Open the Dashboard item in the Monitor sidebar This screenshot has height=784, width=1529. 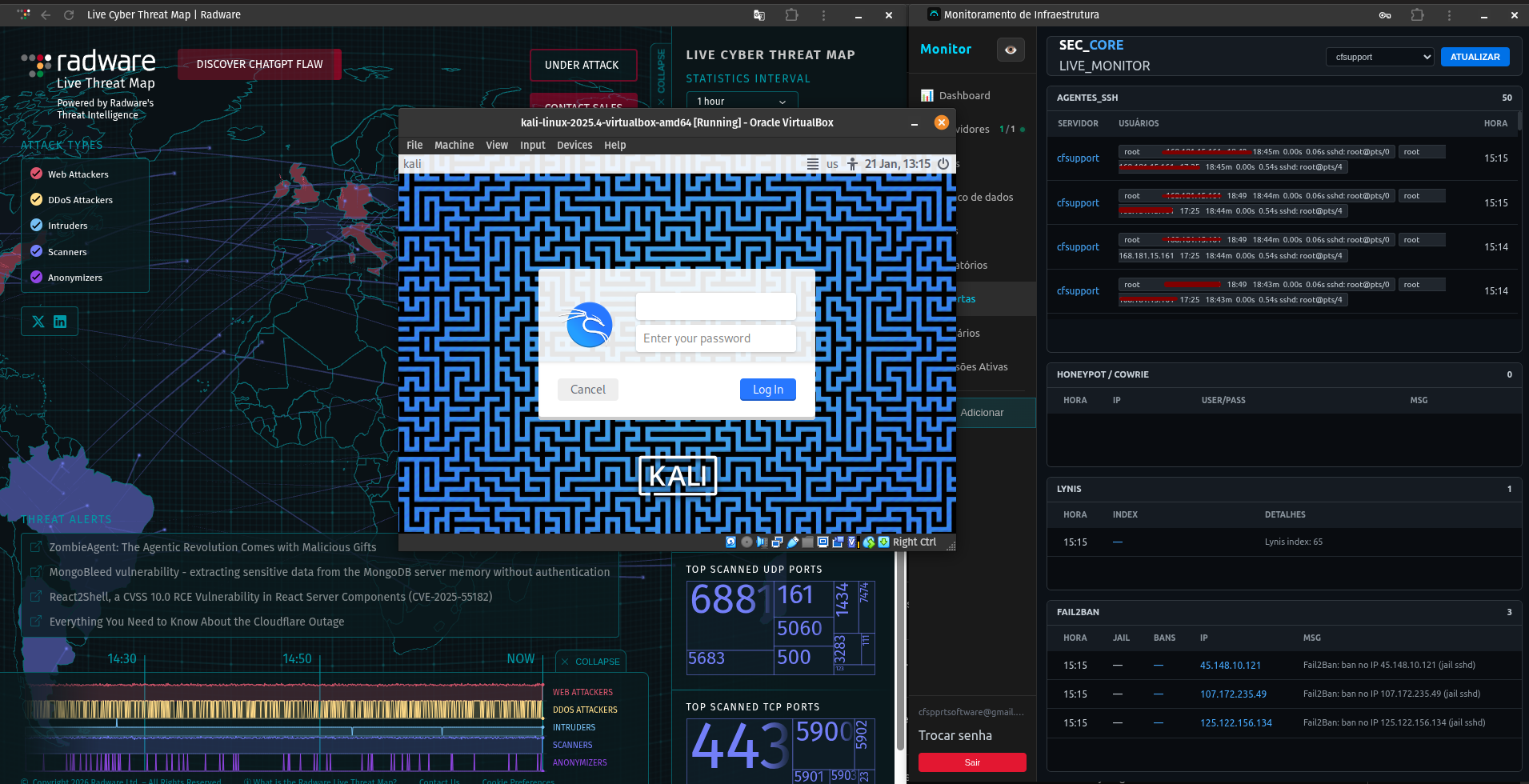(964, 95)
